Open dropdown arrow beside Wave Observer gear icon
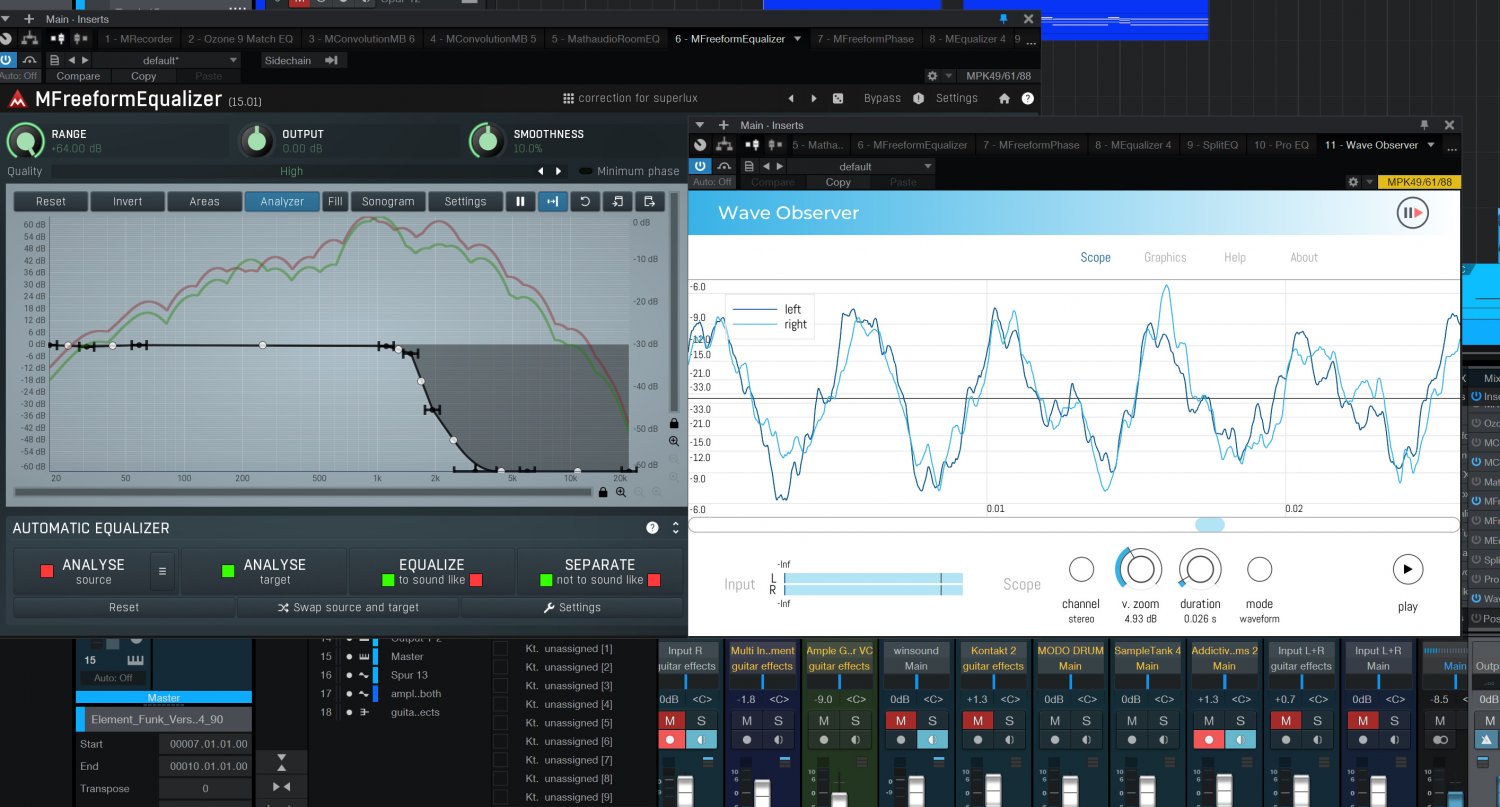The width and height of the screenshot is (1500, 807). pos(1368,182)
